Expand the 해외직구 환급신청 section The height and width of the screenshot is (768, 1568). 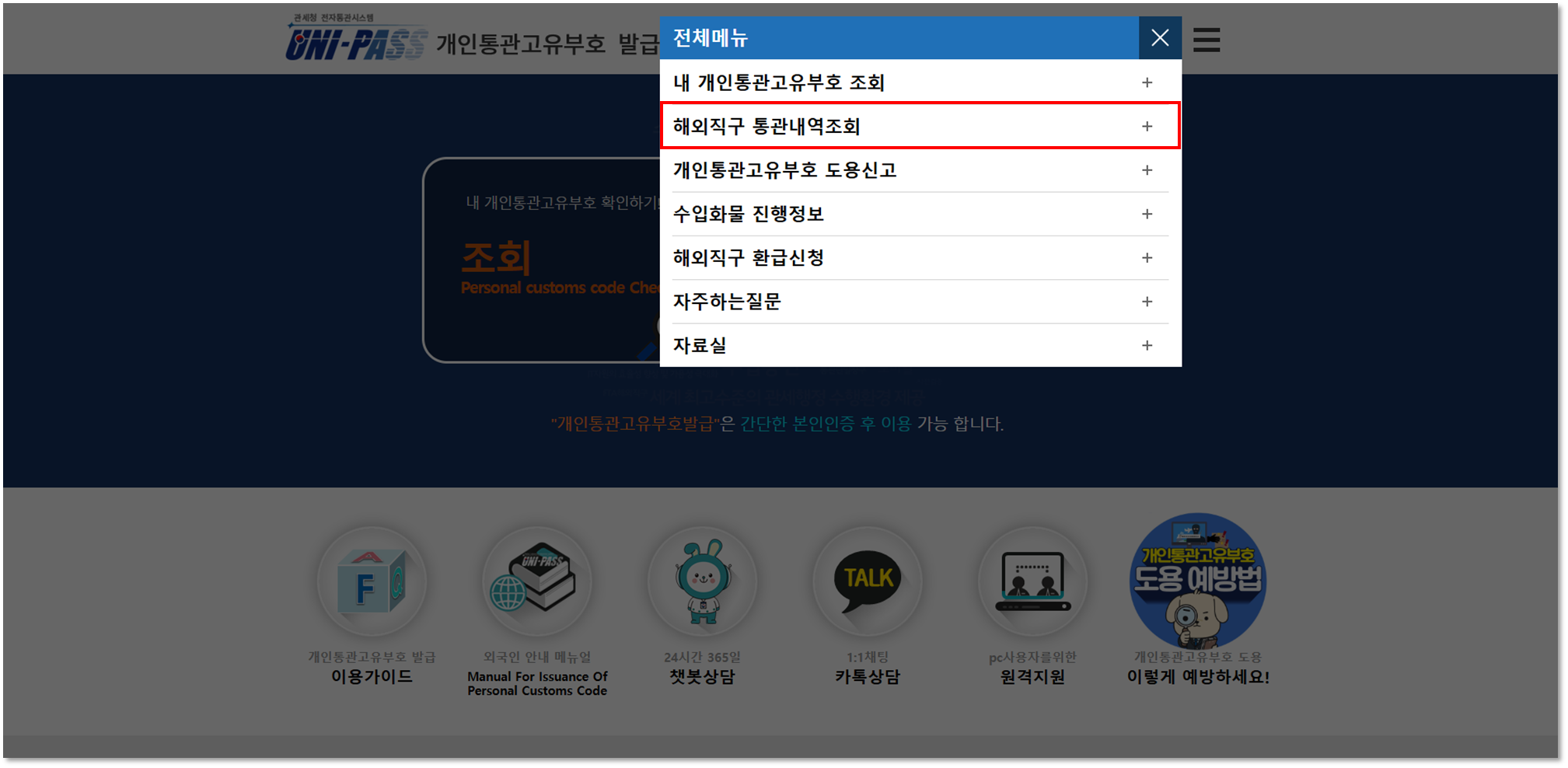pyautogui.click(x=1147, y=257)
